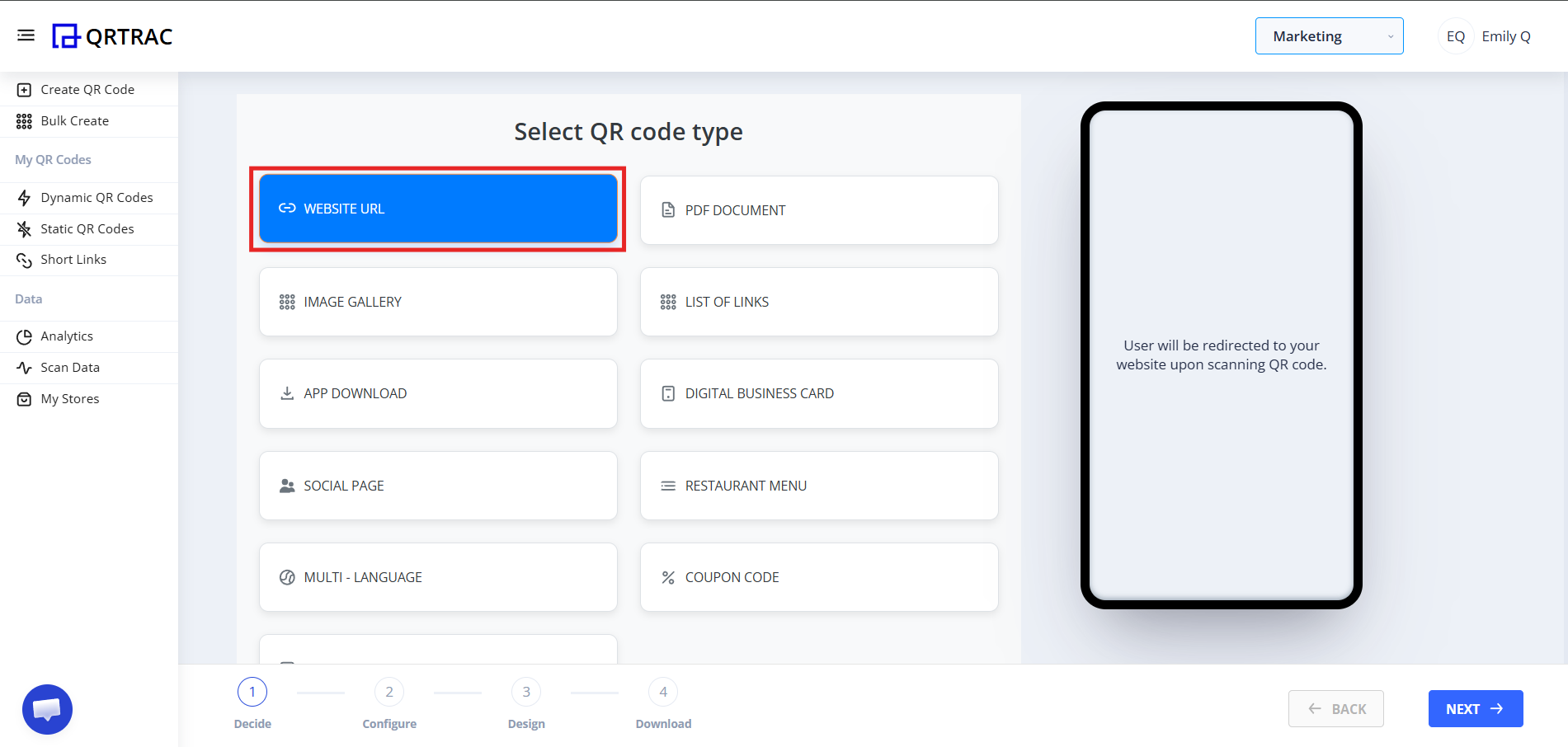Open Static QR Codes section
This screenshot has height=747, width=1568.
pos(87,228)
